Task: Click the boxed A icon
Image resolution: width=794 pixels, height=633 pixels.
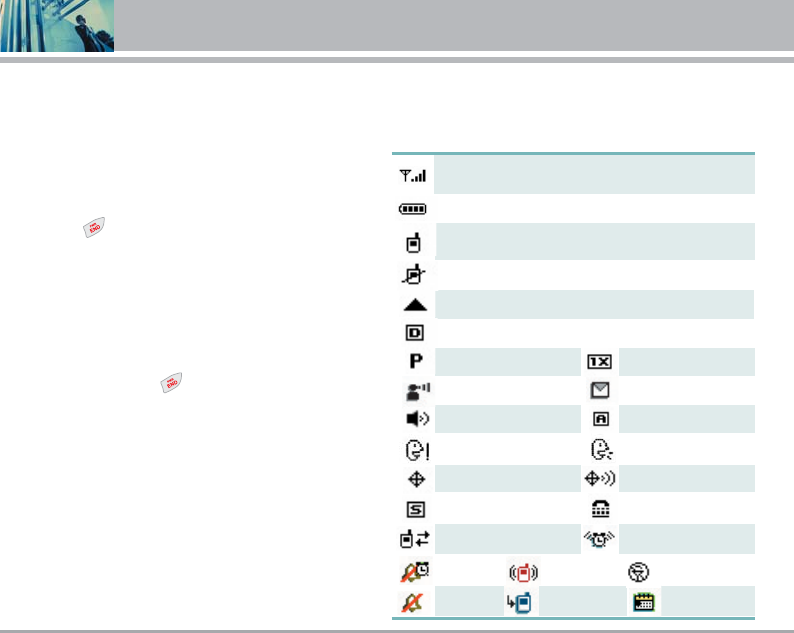Action: coord(601,419)
